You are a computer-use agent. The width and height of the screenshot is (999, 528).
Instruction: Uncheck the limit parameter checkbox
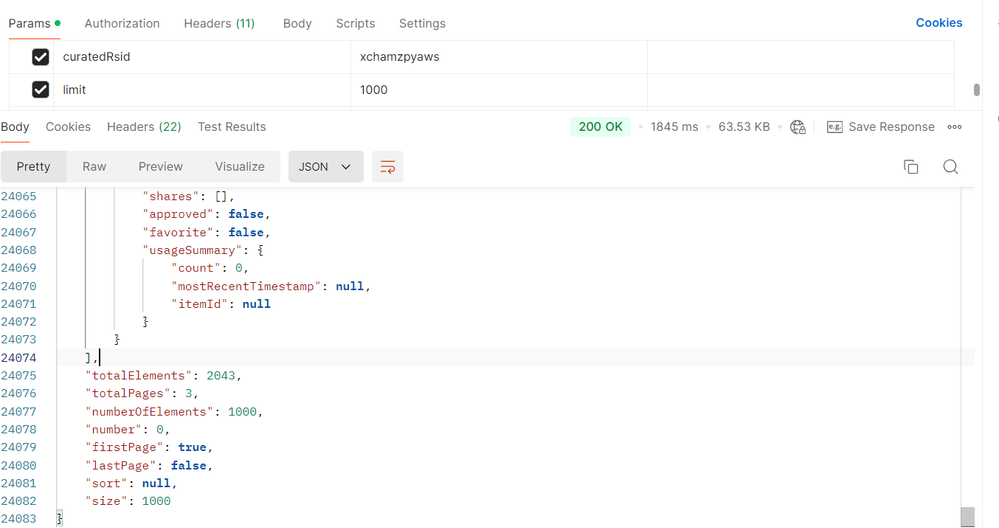pos(41,90)
